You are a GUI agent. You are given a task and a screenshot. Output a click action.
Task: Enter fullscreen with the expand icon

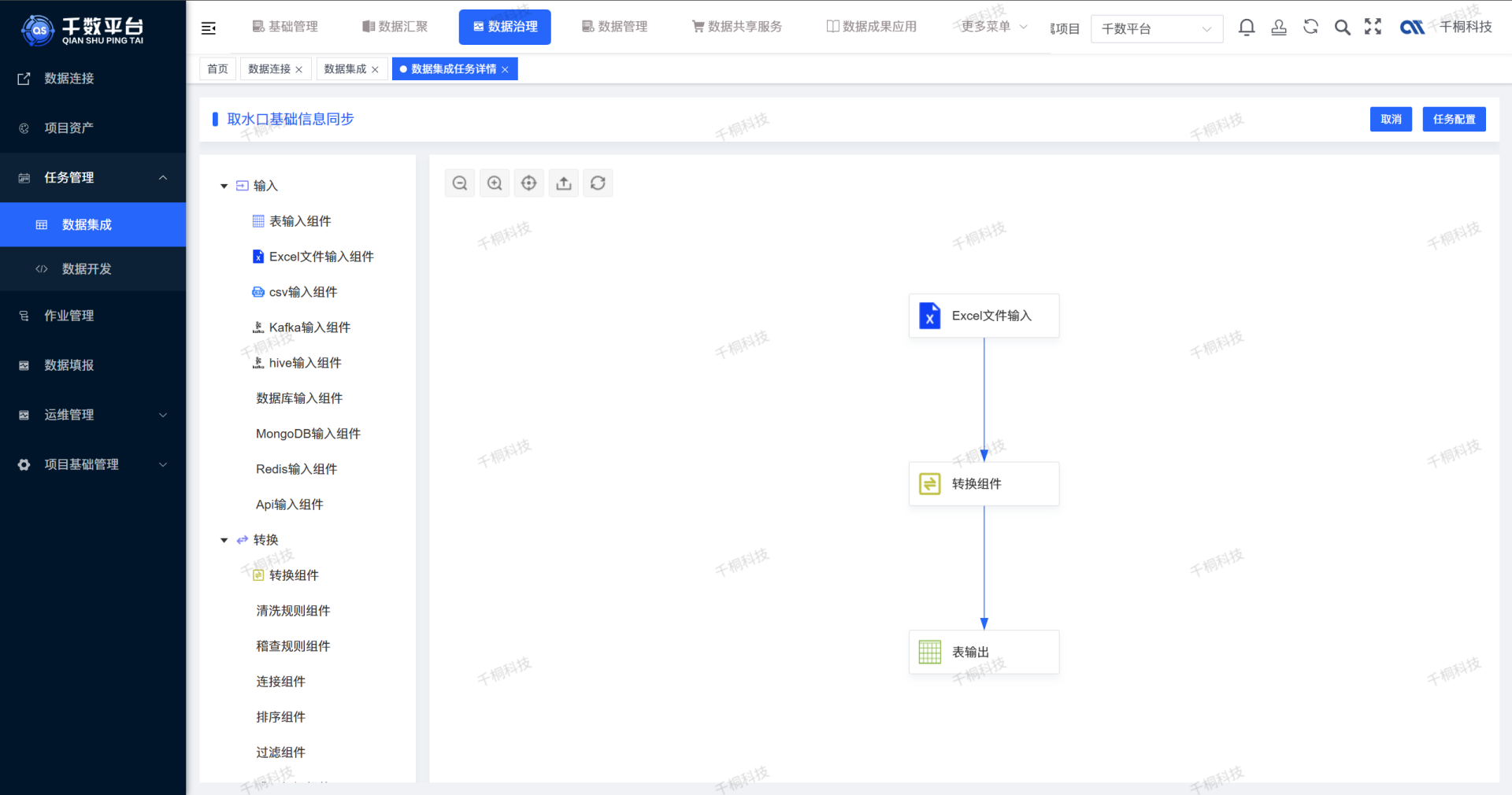(1373, 27)
